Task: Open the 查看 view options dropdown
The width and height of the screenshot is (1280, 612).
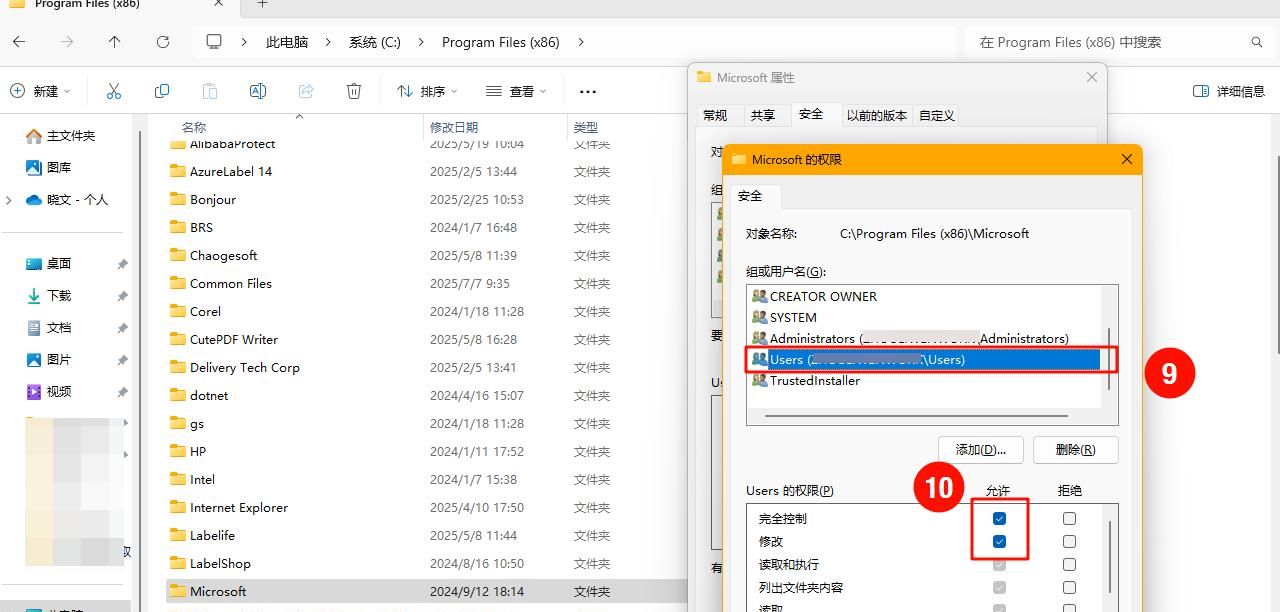Action: pyautogui.click(x=516, y=91)
